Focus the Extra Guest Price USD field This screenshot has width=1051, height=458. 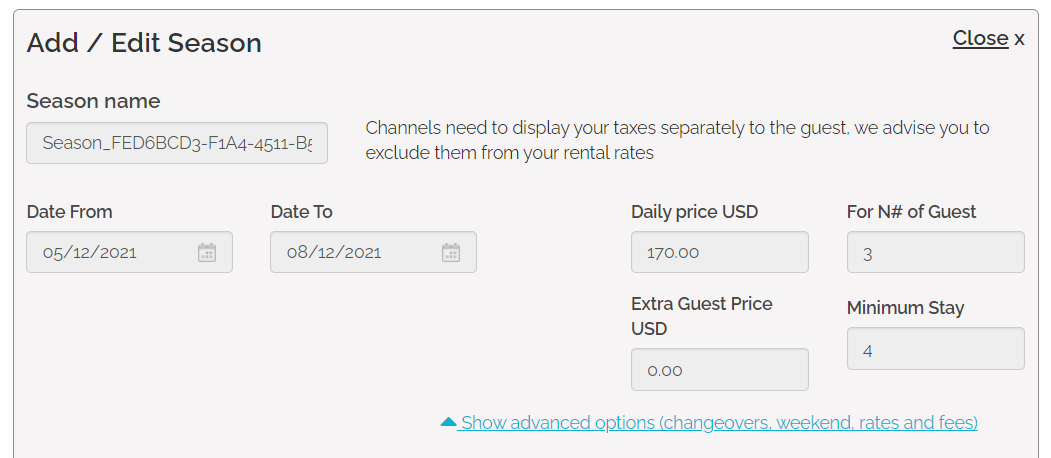pyautogui.click(x=719, y=369)
